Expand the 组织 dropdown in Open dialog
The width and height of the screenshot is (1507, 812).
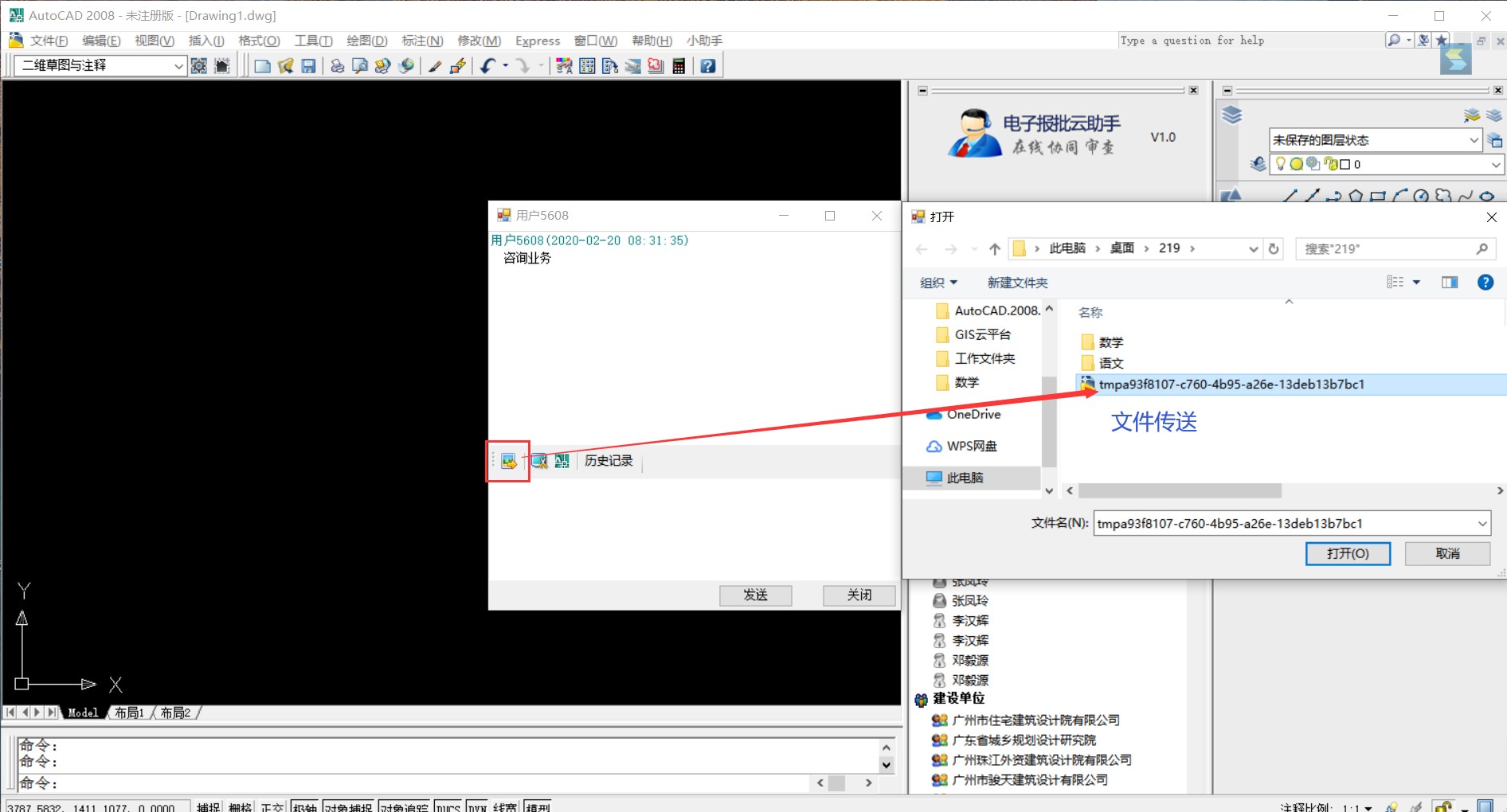[x=938, y=283]
